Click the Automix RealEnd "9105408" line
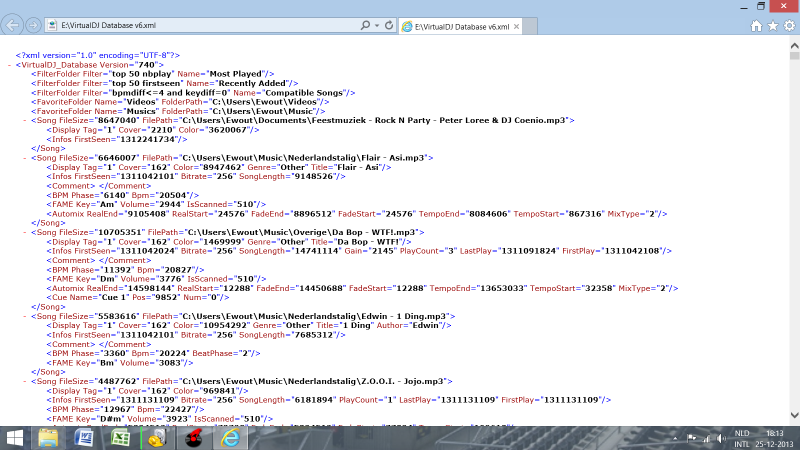 click(357, 214)
